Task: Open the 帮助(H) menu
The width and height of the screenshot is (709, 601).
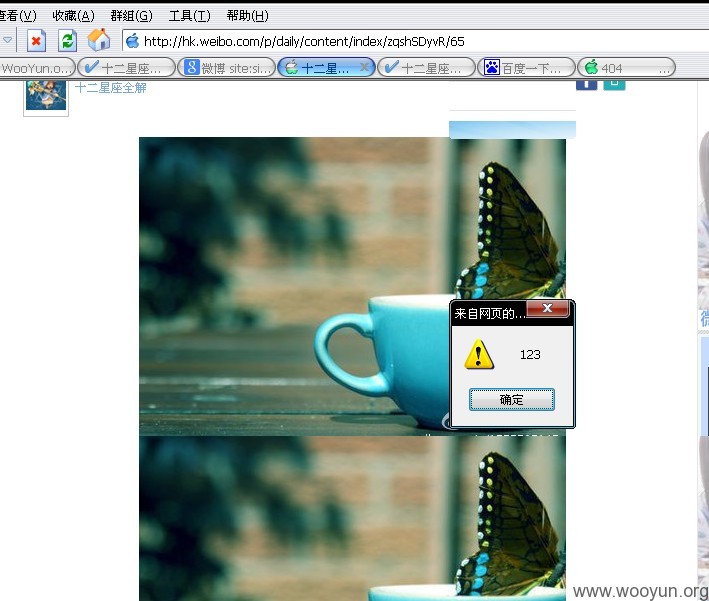Action: point(247,16)
